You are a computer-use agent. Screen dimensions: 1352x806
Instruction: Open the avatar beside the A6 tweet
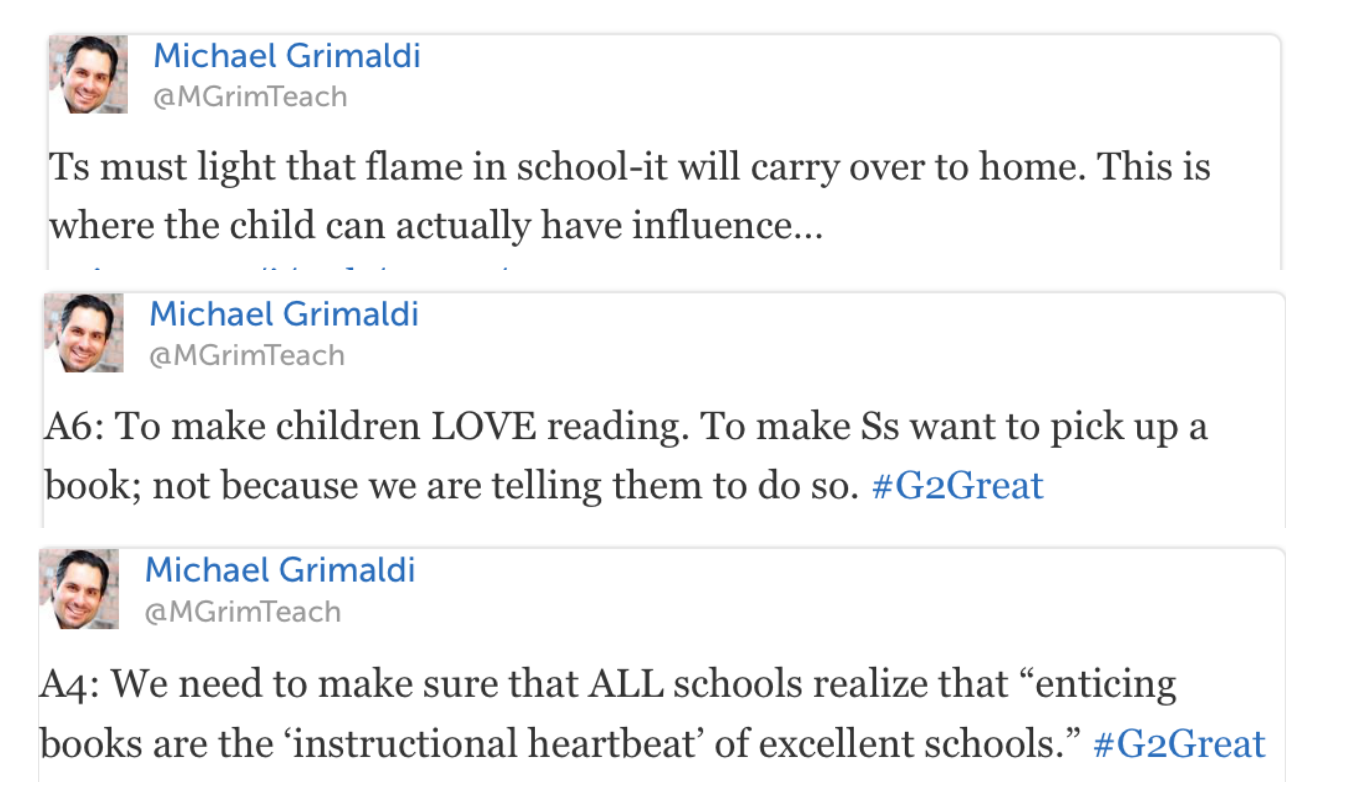[84, 333]
